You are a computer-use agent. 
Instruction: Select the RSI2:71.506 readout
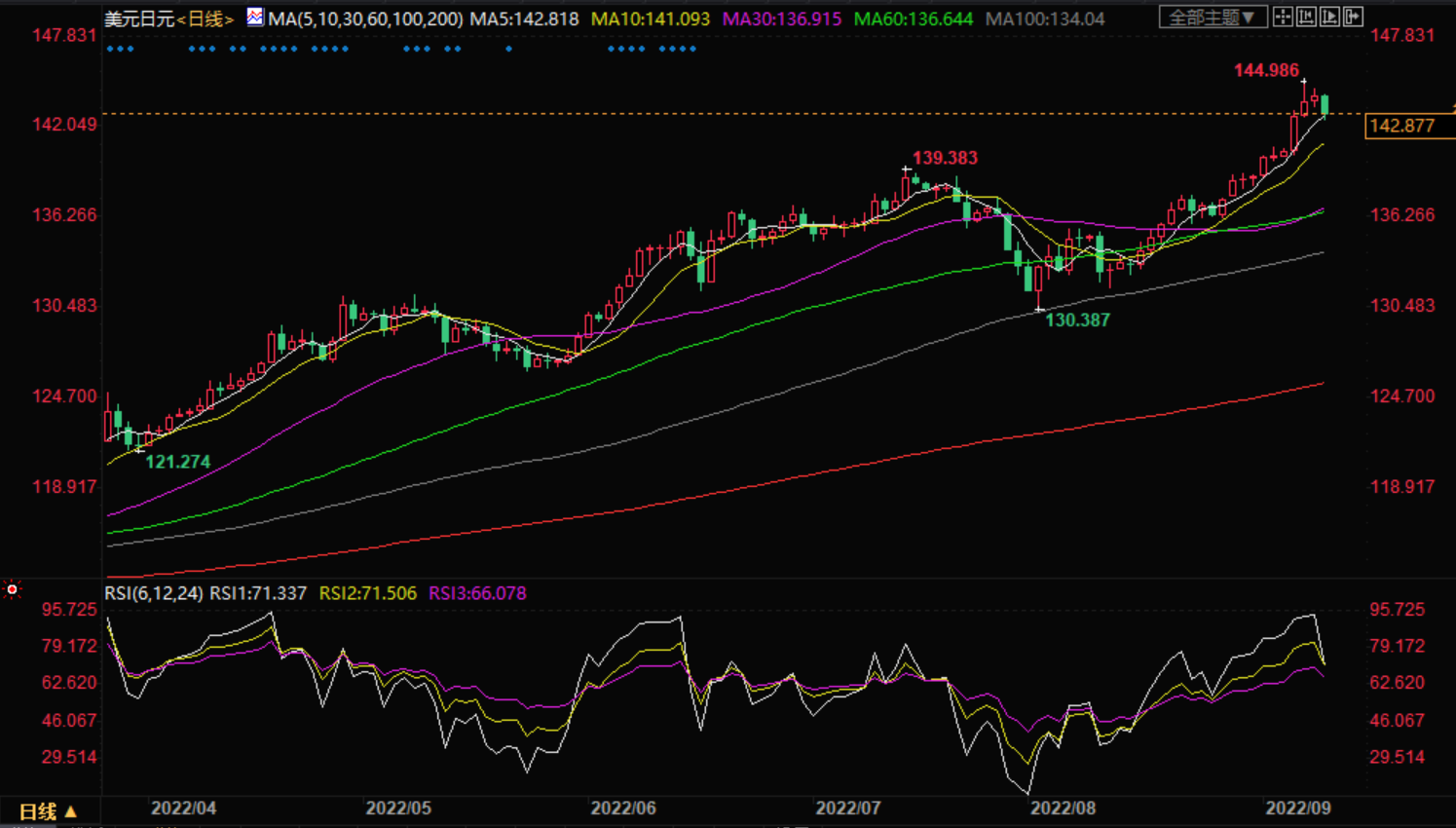368,593
